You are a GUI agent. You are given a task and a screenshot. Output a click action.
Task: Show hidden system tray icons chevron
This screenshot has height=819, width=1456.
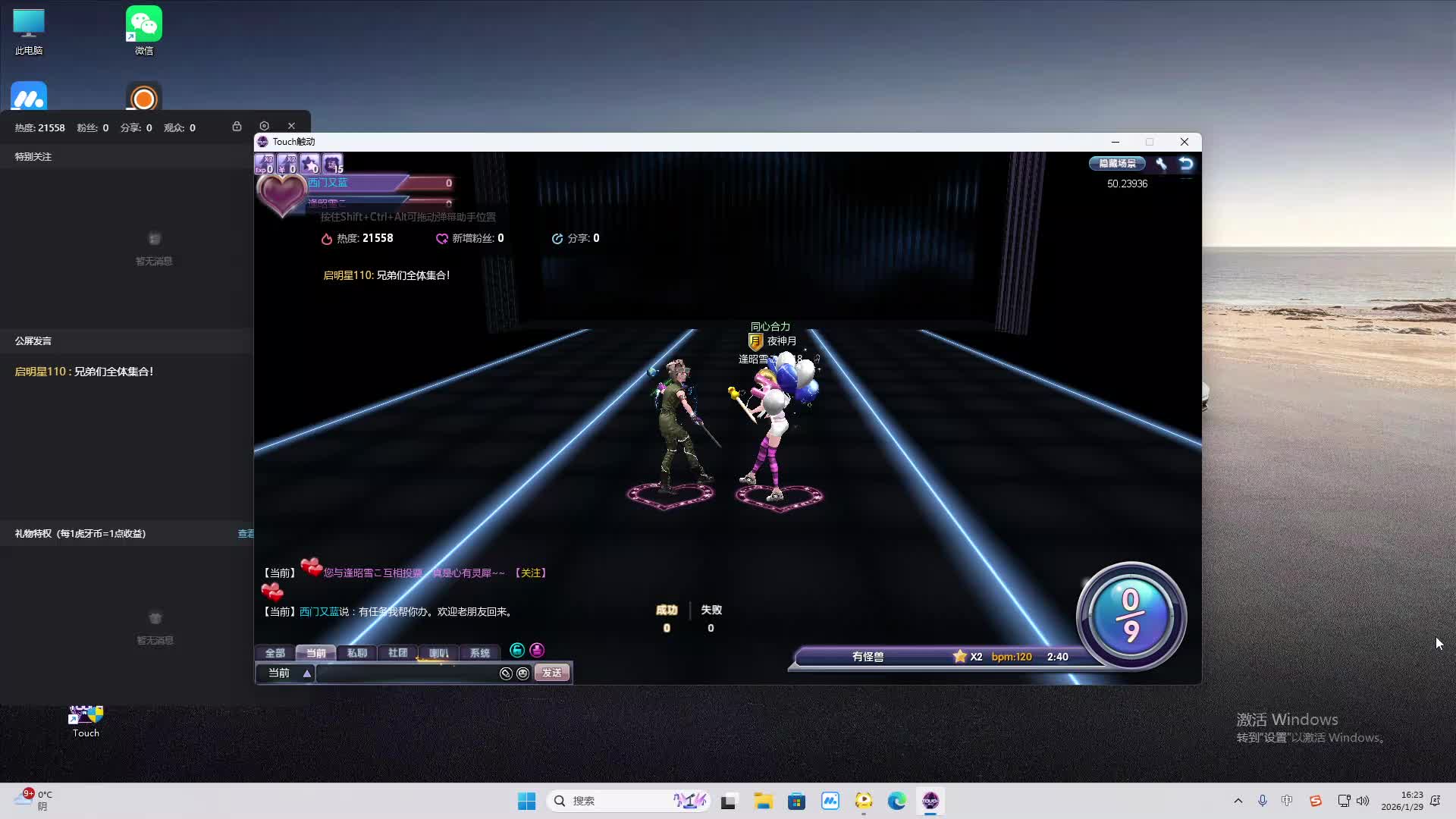(x=1238, y=801)
